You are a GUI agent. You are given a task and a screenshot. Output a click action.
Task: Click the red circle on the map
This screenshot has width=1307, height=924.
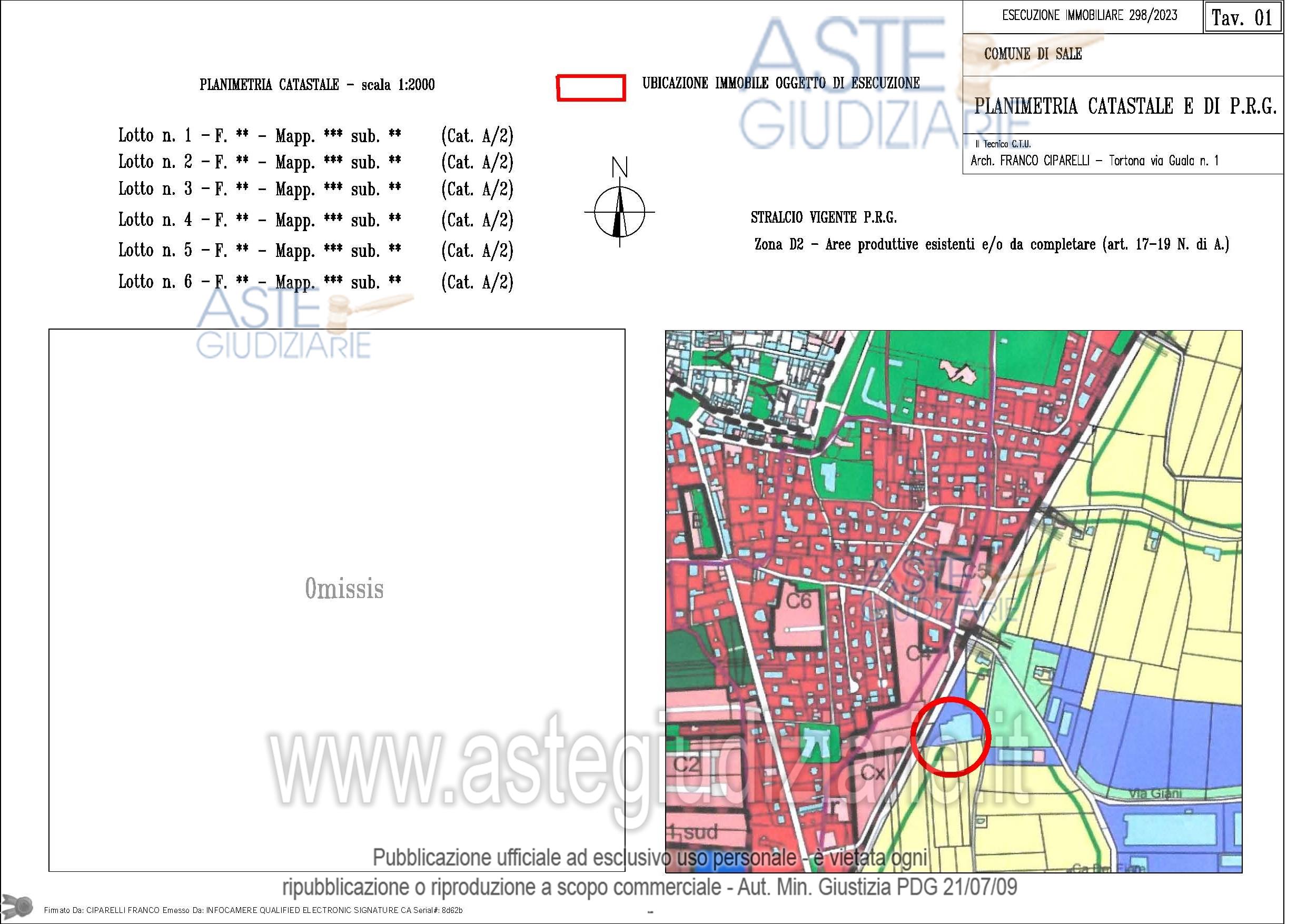click(x=950, y=736)
